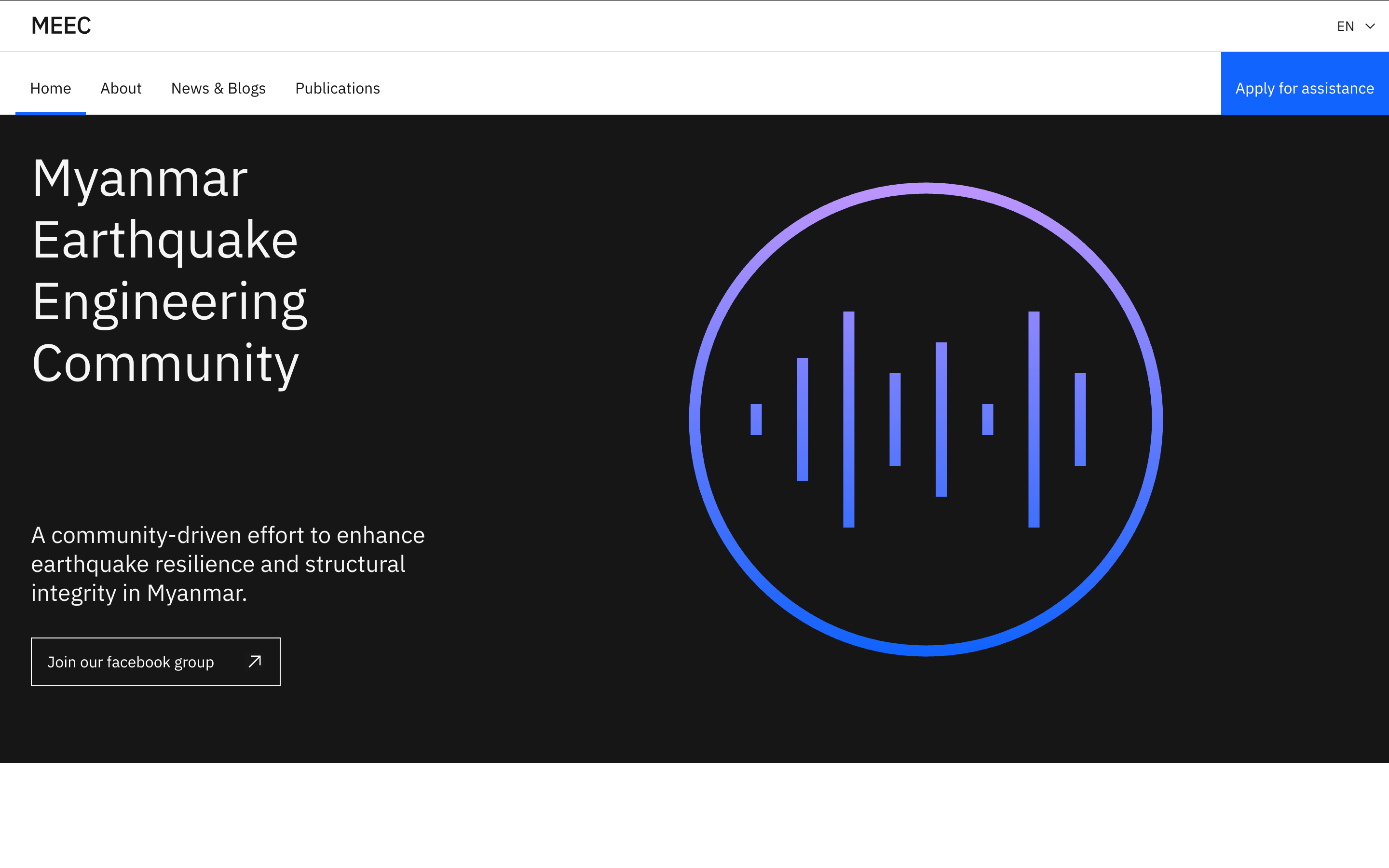Select the Home tab
Screen dimensions: 1389x868
click(x=51, y=88)
